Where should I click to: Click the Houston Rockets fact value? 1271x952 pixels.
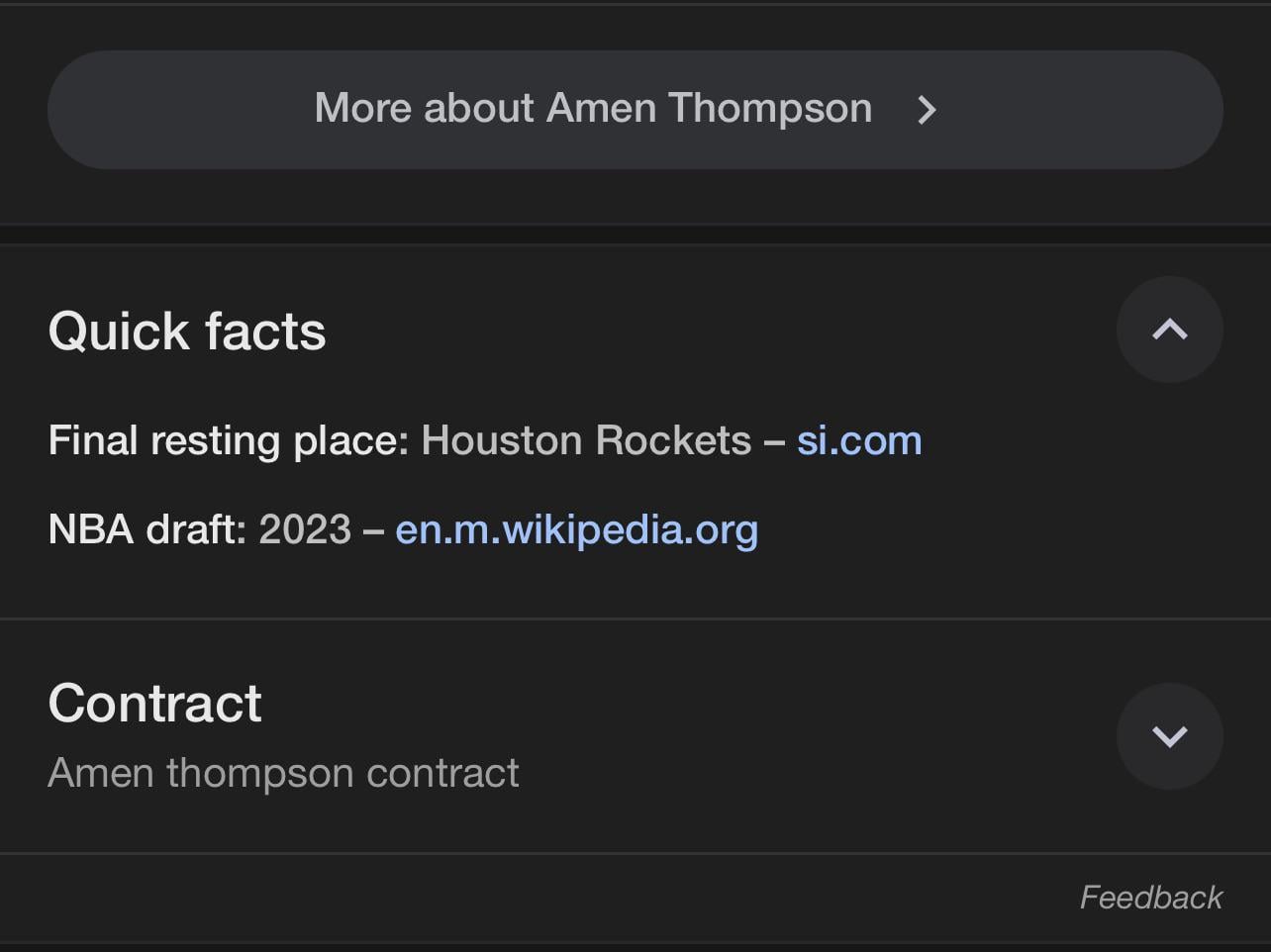tap(586, 440)
